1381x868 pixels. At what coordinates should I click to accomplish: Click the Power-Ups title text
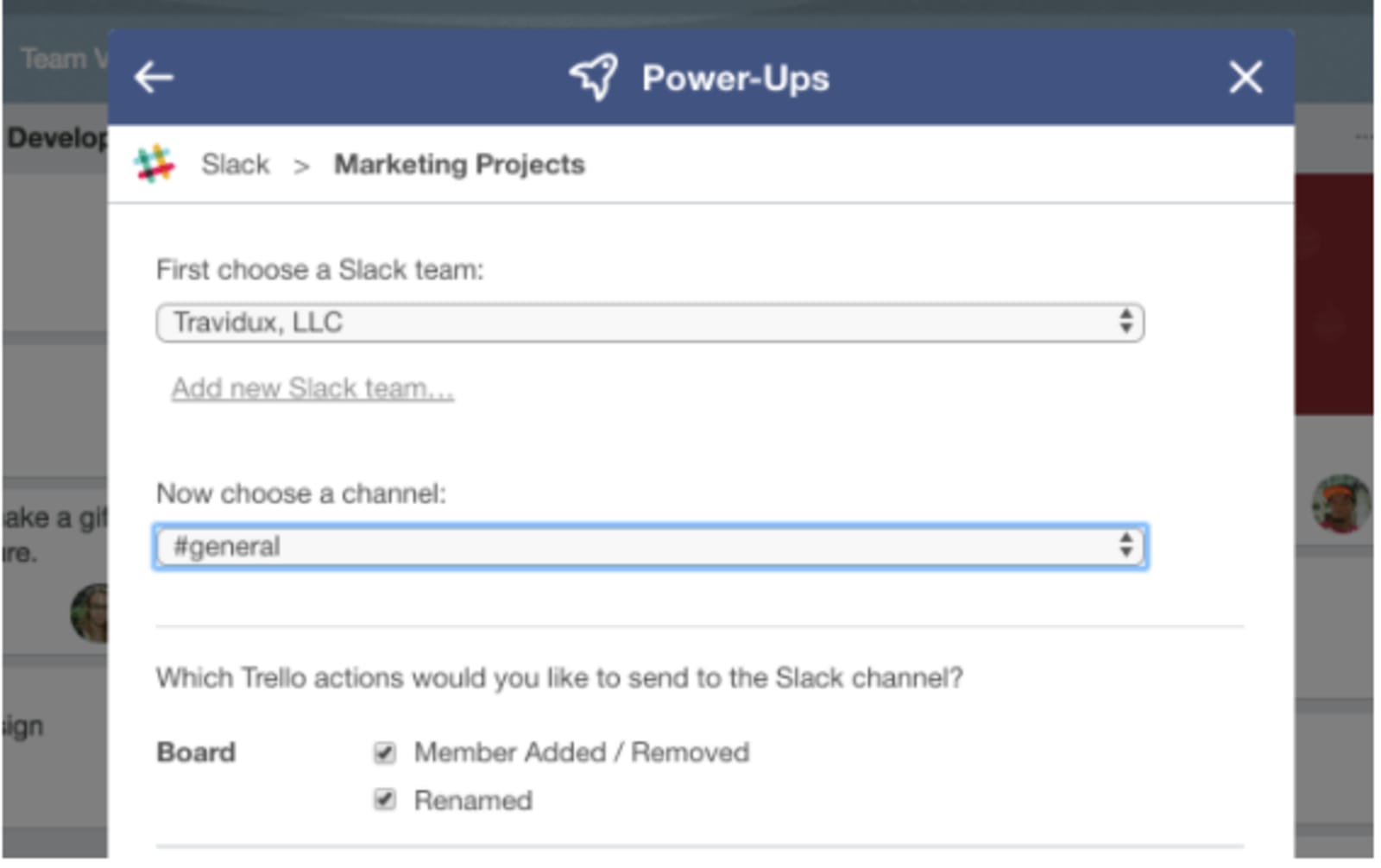pos(735,79)
